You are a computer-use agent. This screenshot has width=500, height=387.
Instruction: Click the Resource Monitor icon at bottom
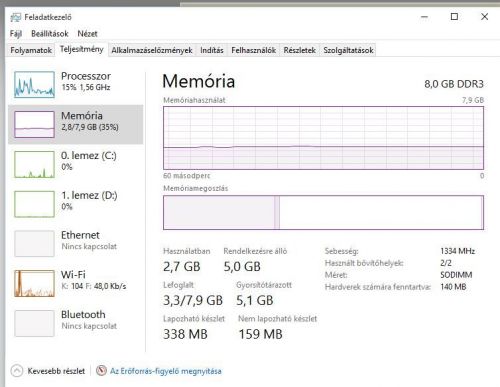(101, 371)
